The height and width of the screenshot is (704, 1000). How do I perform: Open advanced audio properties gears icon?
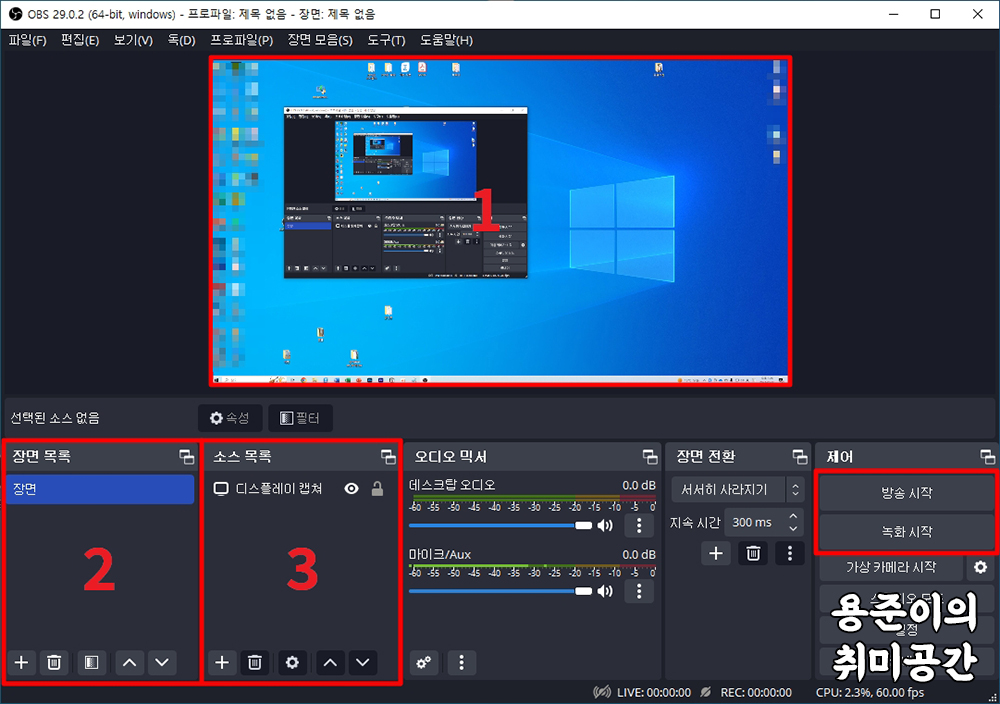pyautogui.click(x=424, y=663)
